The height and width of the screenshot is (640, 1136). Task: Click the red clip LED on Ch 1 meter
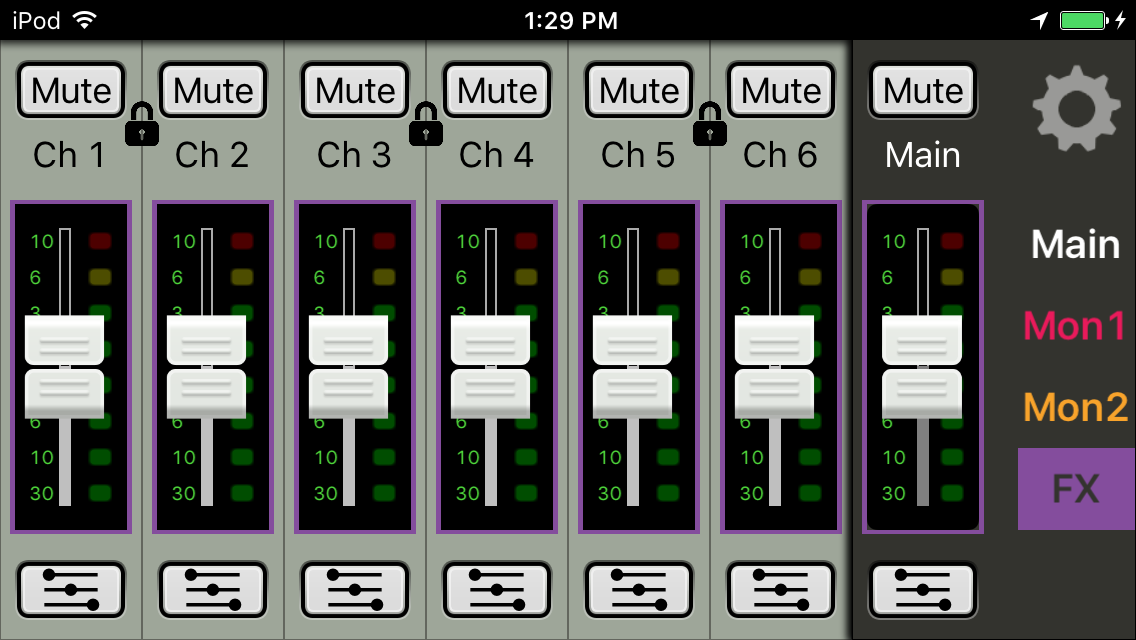pos(100,241)
